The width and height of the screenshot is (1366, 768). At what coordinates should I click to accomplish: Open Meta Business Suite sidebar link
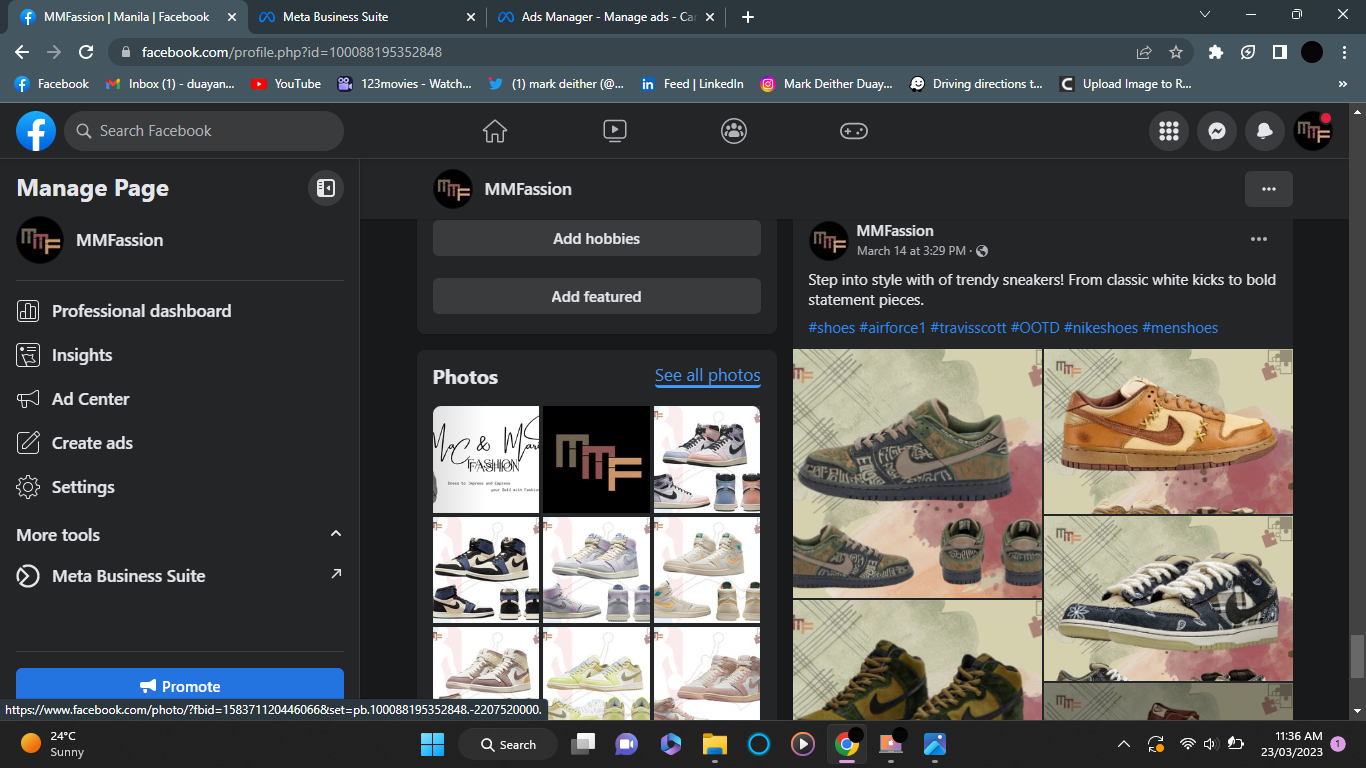pyautogui.click(x=180, y=576)
